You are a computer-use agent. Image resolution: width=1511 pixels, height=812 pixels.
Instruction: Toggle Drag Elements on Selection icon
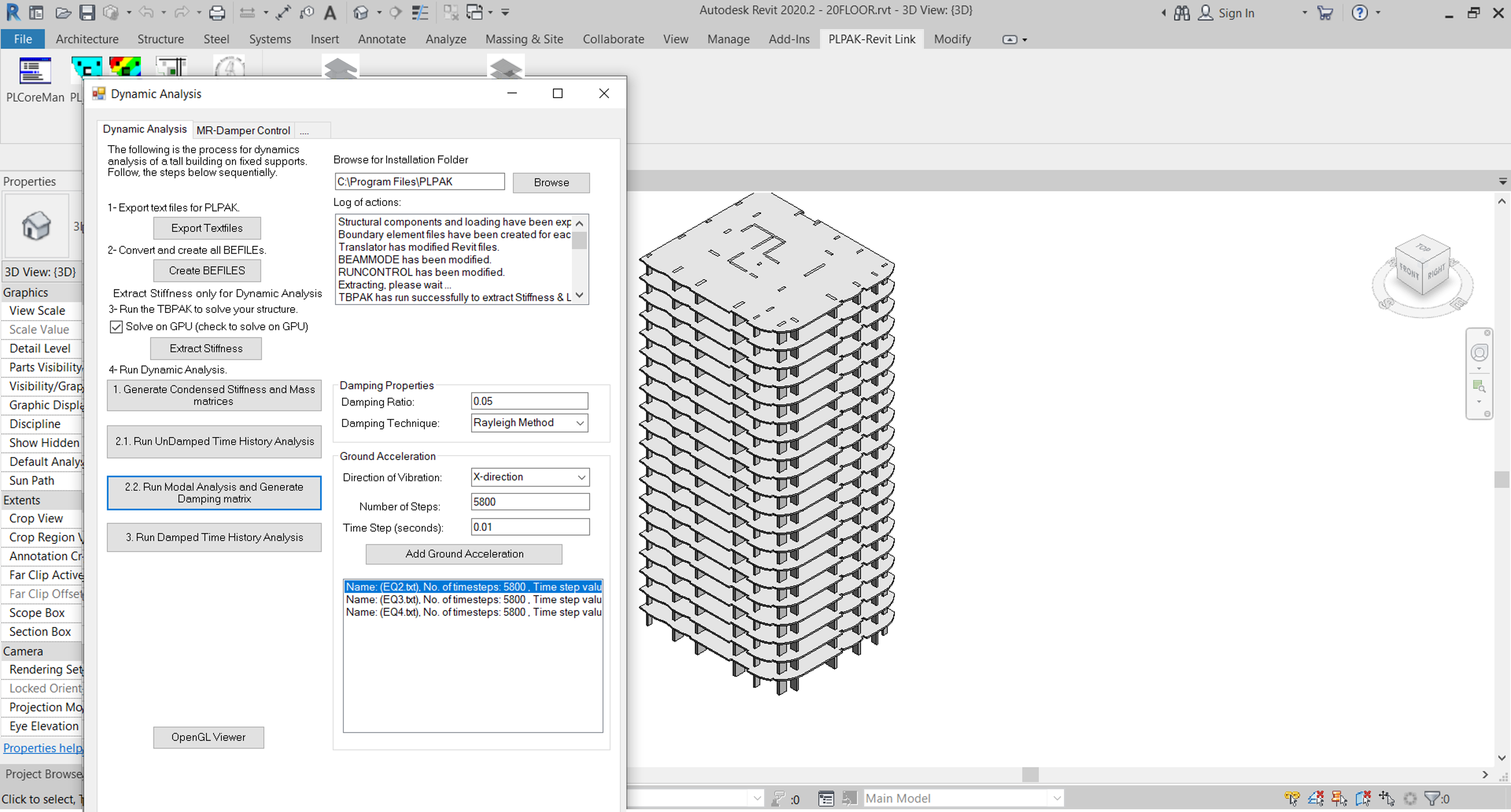[x=1387, y=798]
